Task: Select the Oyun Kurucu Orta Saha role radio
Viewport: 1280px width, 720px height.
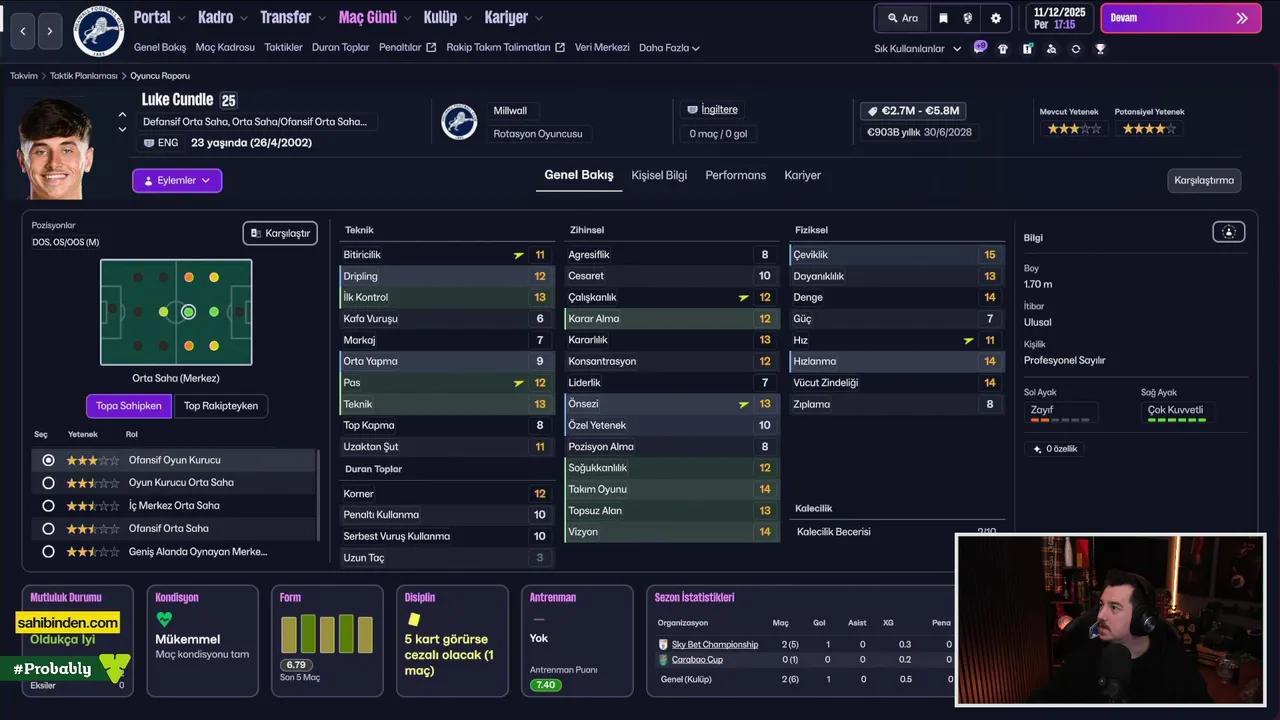Action: 48,483
